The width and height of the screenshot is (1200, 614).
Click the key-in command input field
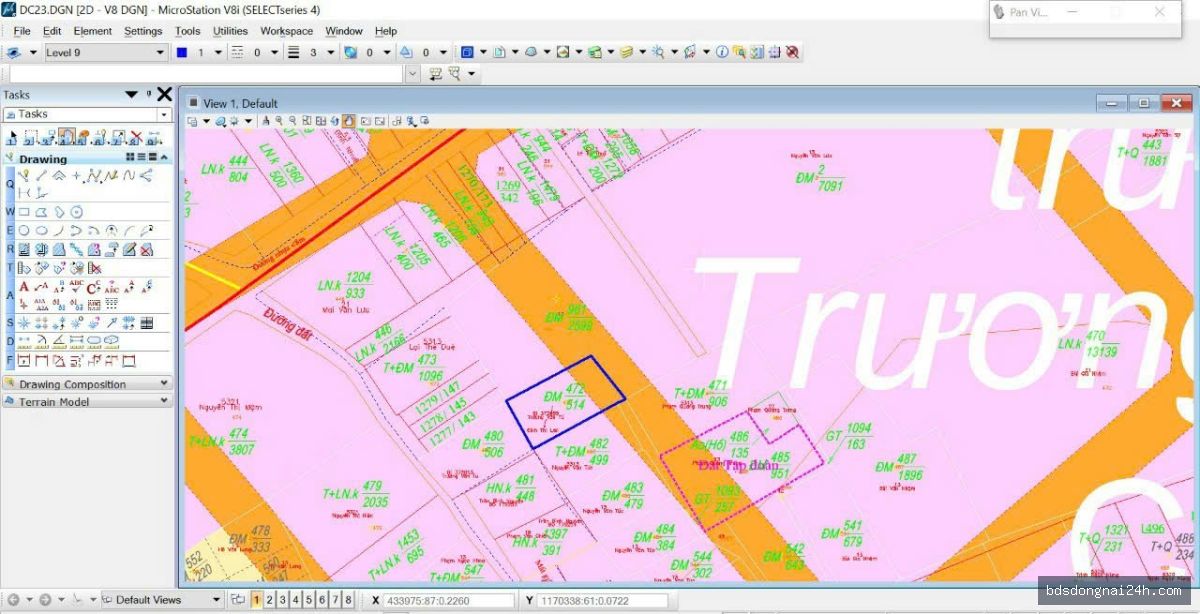[x=207, y=74]
